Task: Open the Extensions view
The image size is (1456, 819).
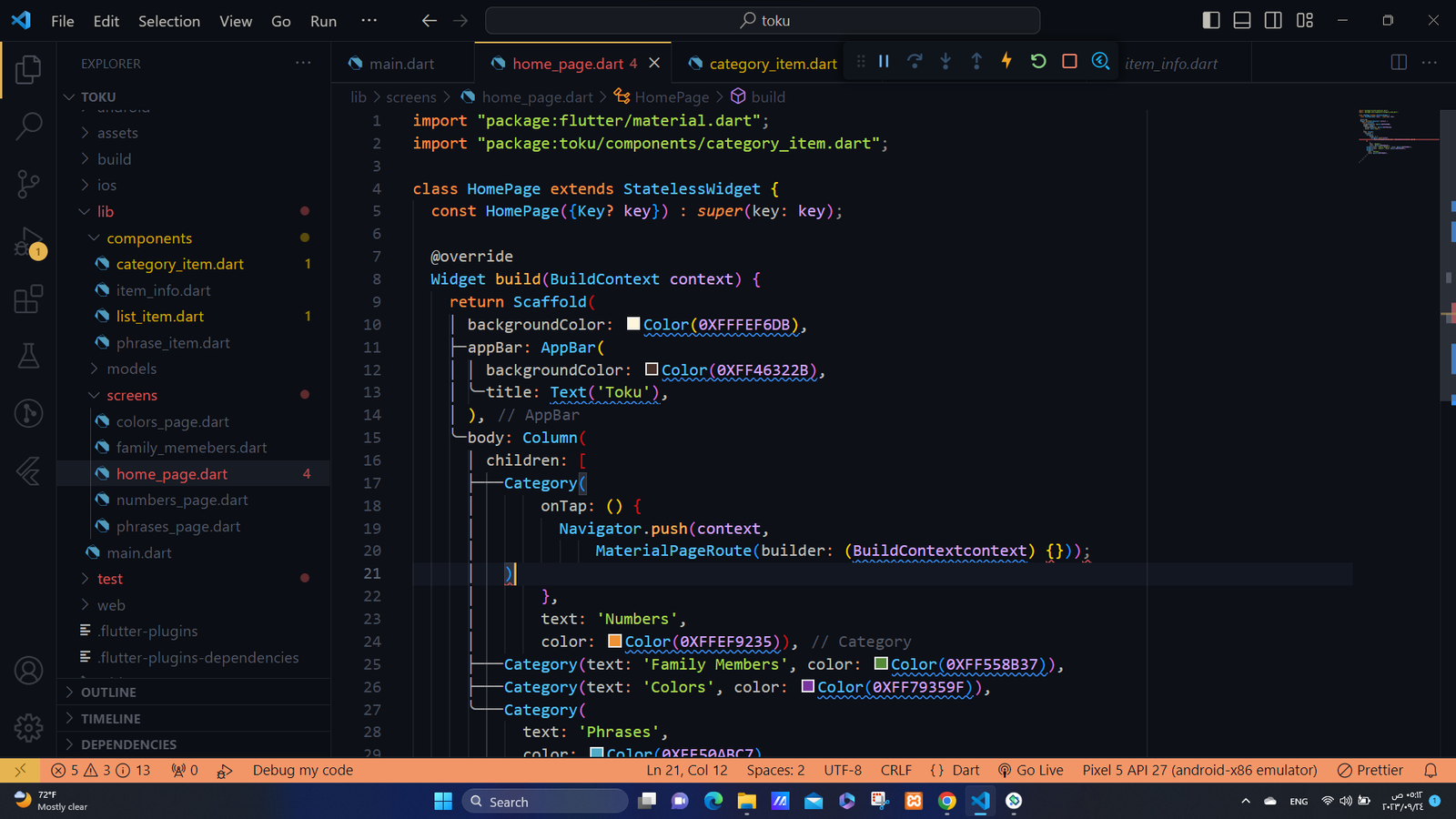Action: point(28,299)
